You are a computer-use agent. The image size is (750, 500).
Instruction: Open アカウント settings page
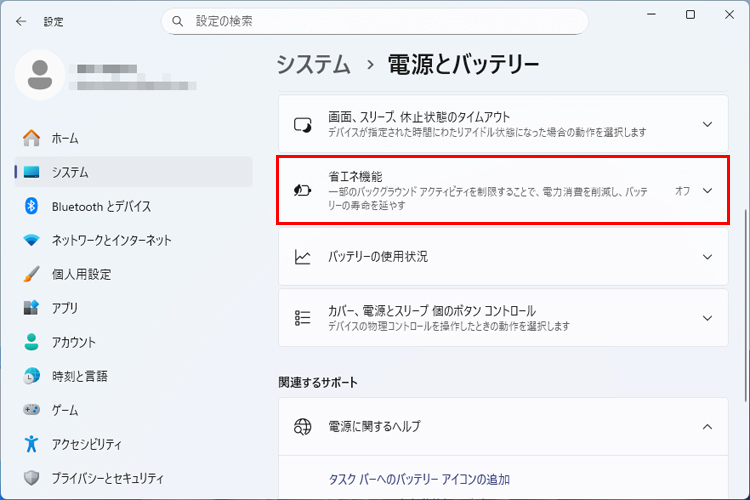pos(74,342)
